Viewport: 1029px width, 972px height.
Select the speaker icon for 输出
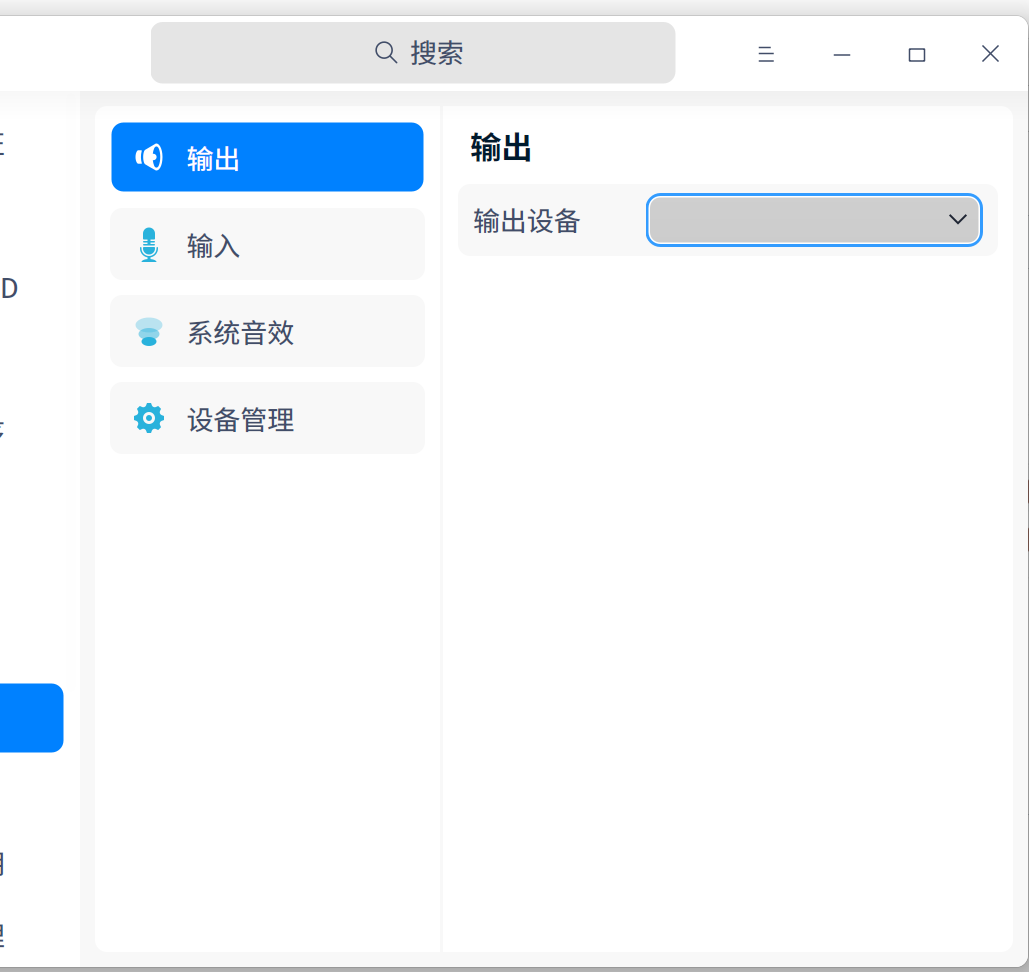coord(148,156)
